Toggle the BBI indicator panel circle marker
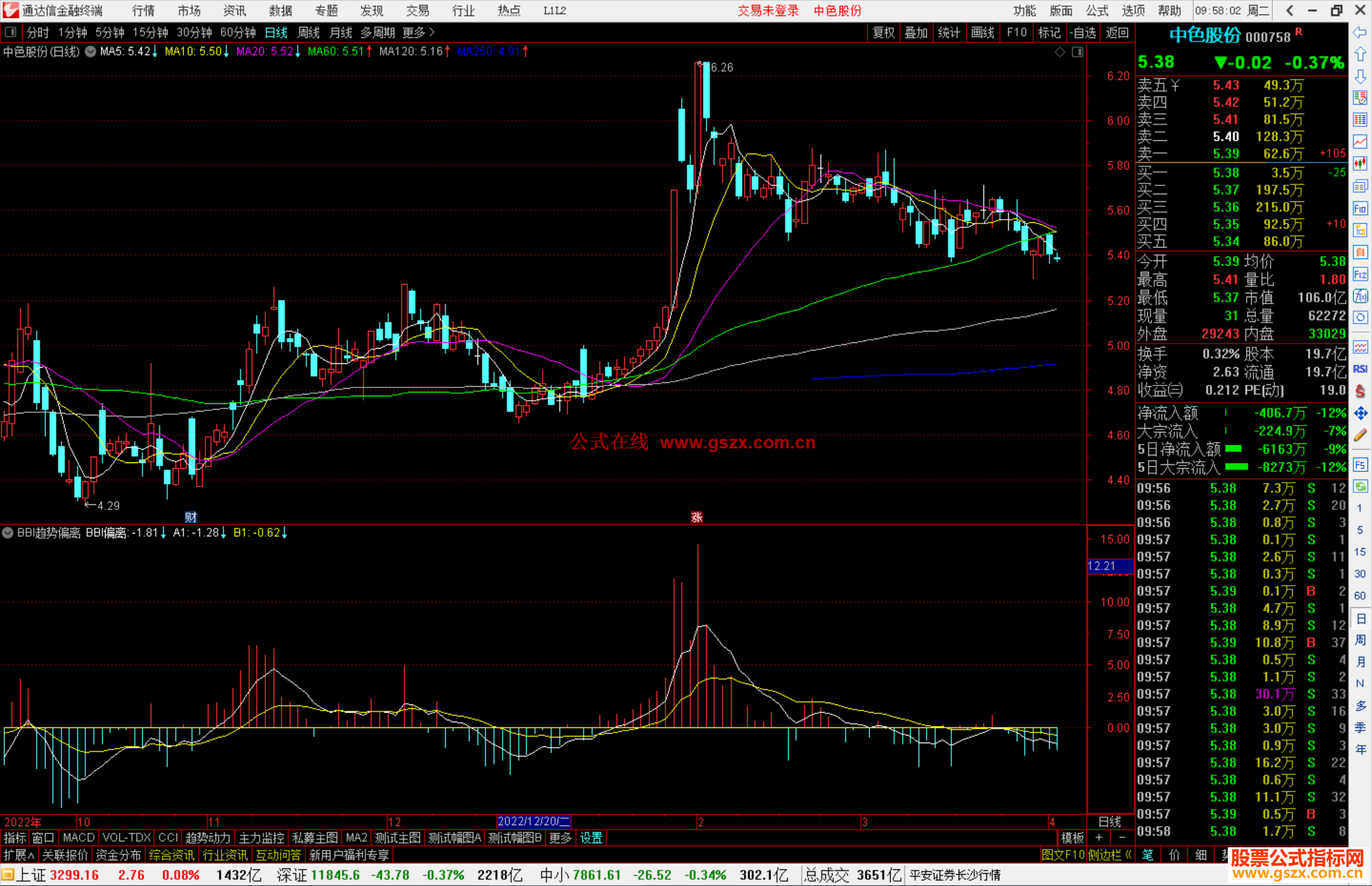1372x886 pixels. [8, 533]
